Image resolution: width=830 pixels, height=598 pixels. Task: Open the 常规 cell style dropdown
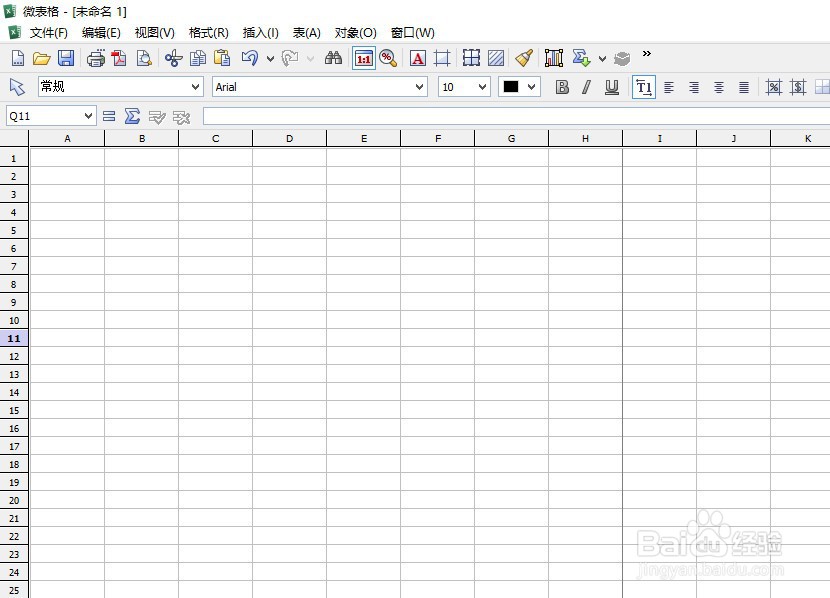tap(195, 87)
